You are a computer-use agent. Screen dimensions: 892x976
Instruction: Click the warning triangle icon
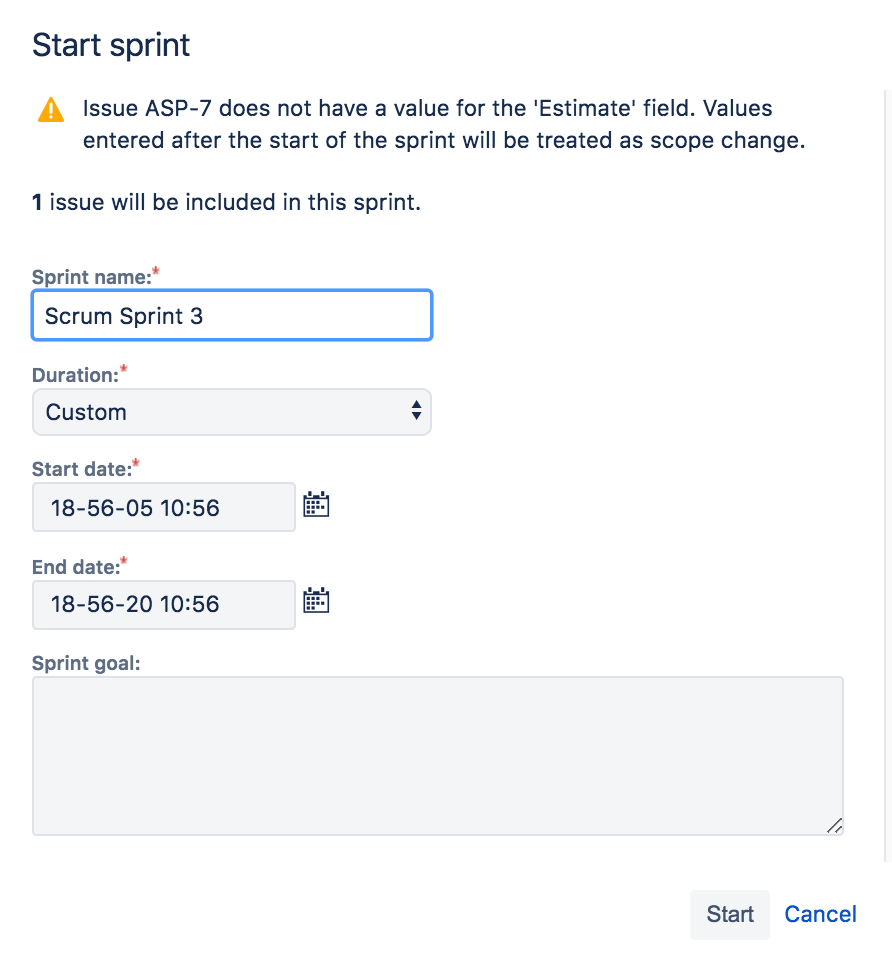[50, 111]
